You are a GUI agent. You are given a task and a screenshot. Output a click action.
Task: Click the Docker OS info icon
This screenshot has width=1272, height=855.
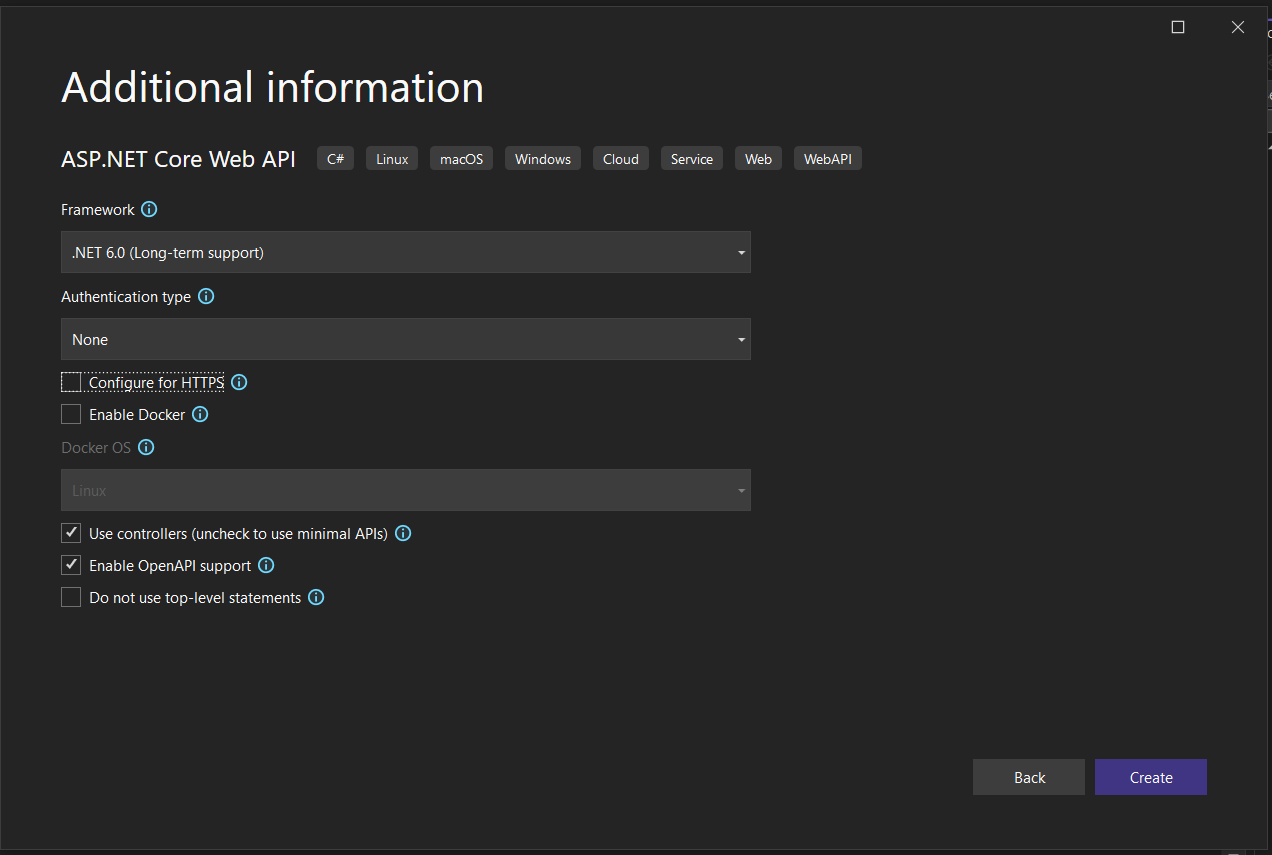click(146, 448)
